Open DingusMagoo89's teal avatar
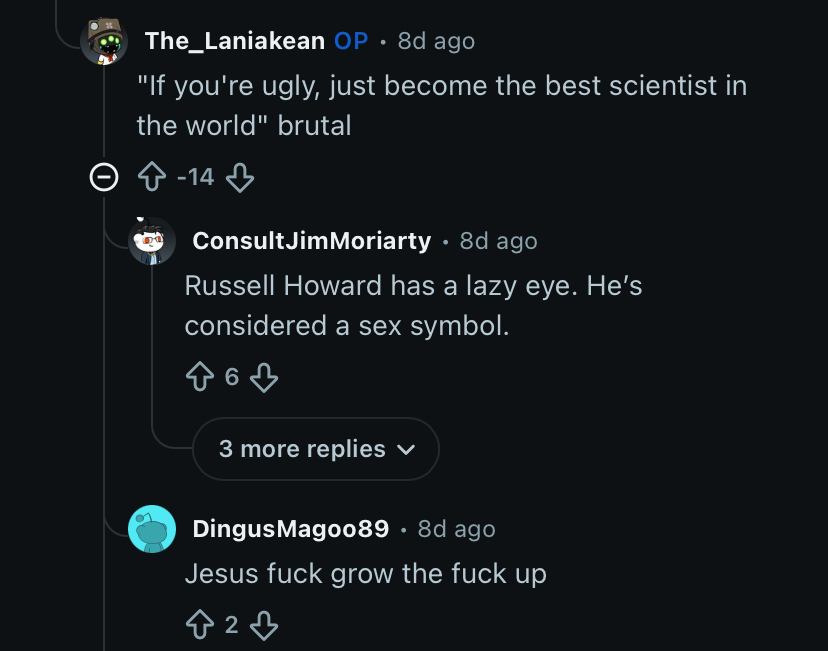 (152, 529)
